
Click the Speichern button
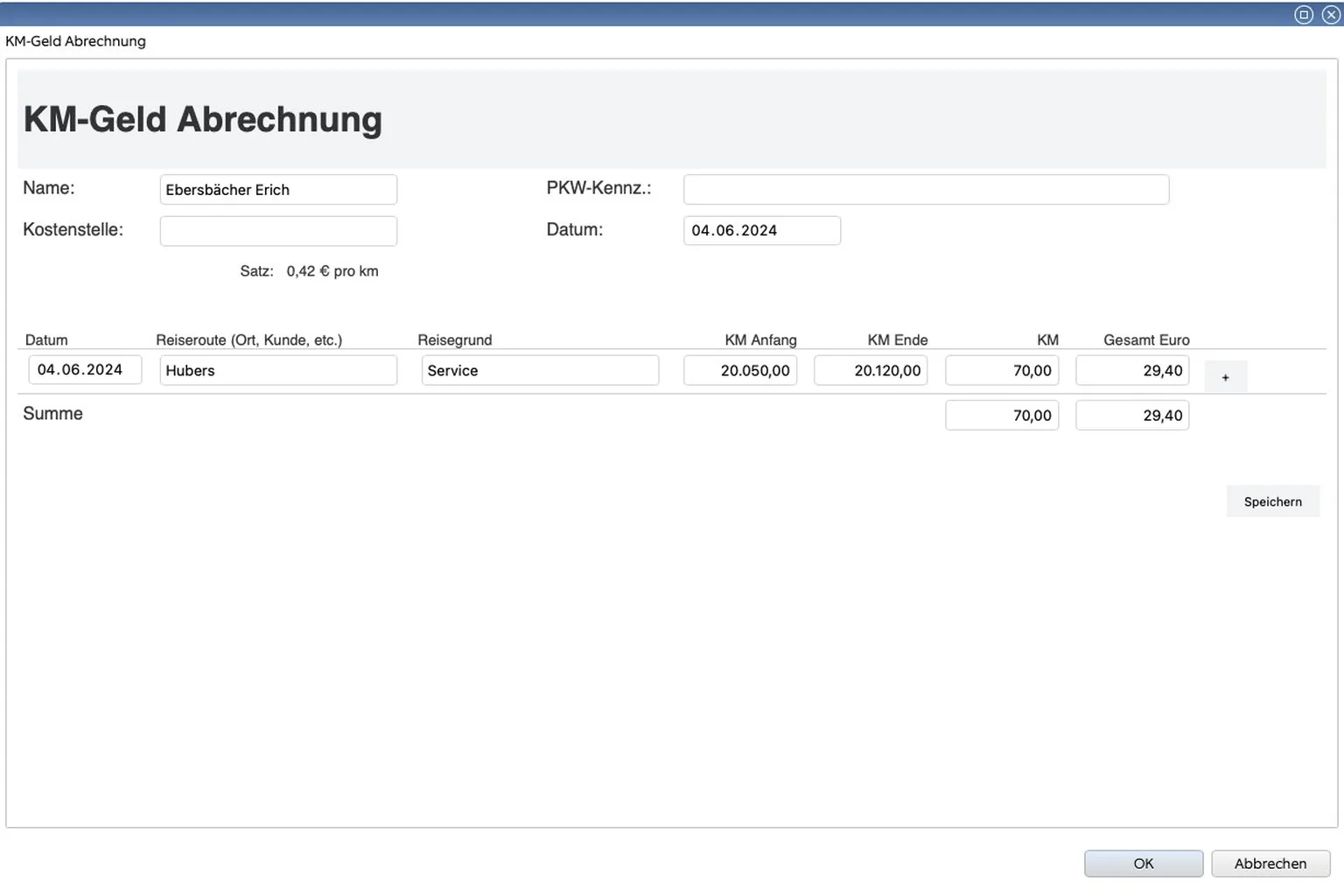pyautogui.click(x=1273, y=501)
